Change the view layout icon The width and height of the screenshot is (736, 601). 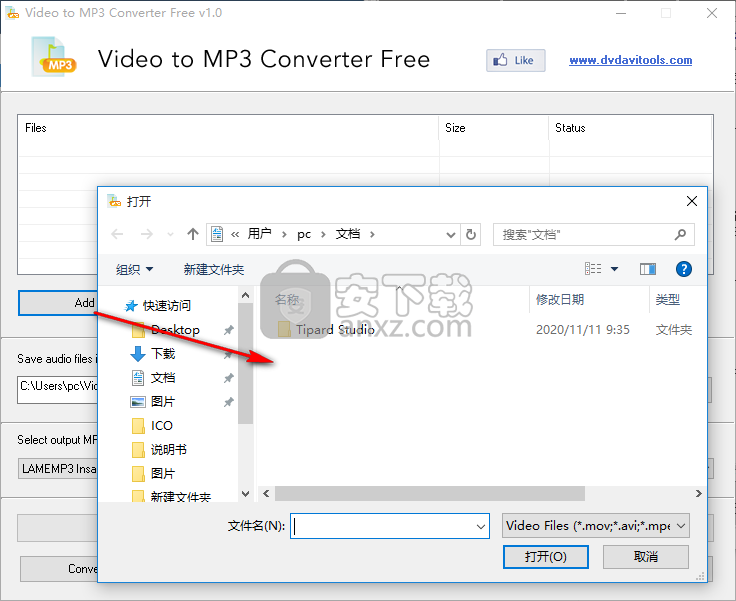[x=593, y=269]
